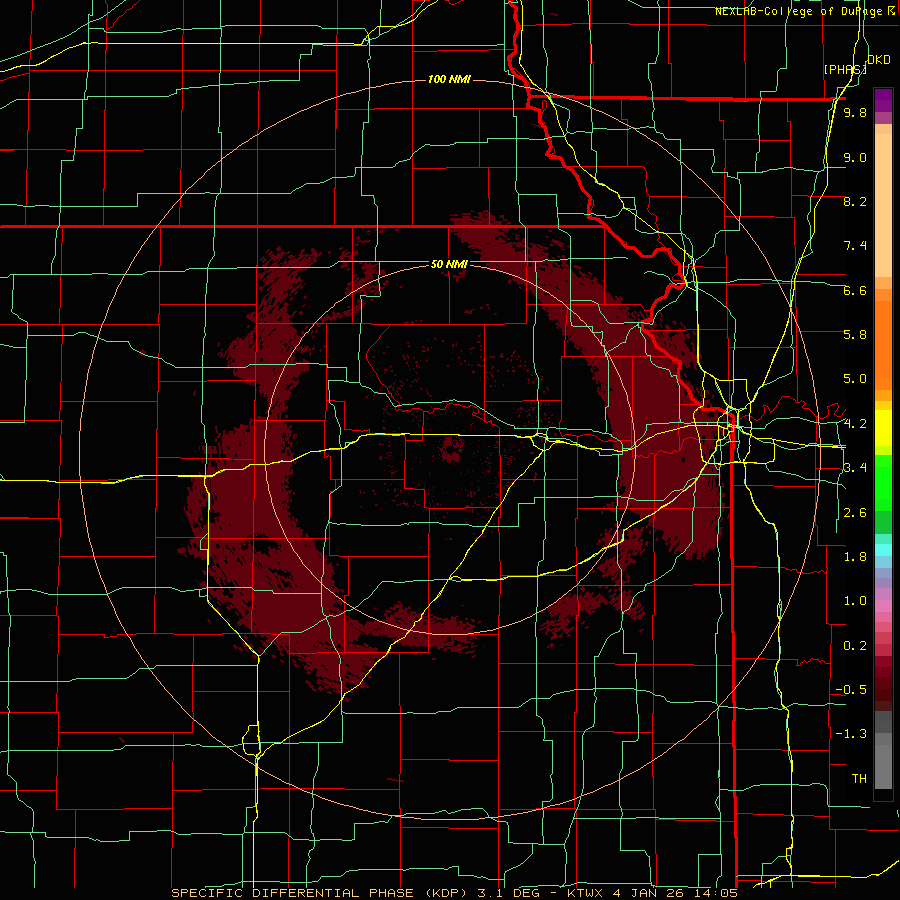Click the 100 NMI range ring label

(x=449, y=79)
